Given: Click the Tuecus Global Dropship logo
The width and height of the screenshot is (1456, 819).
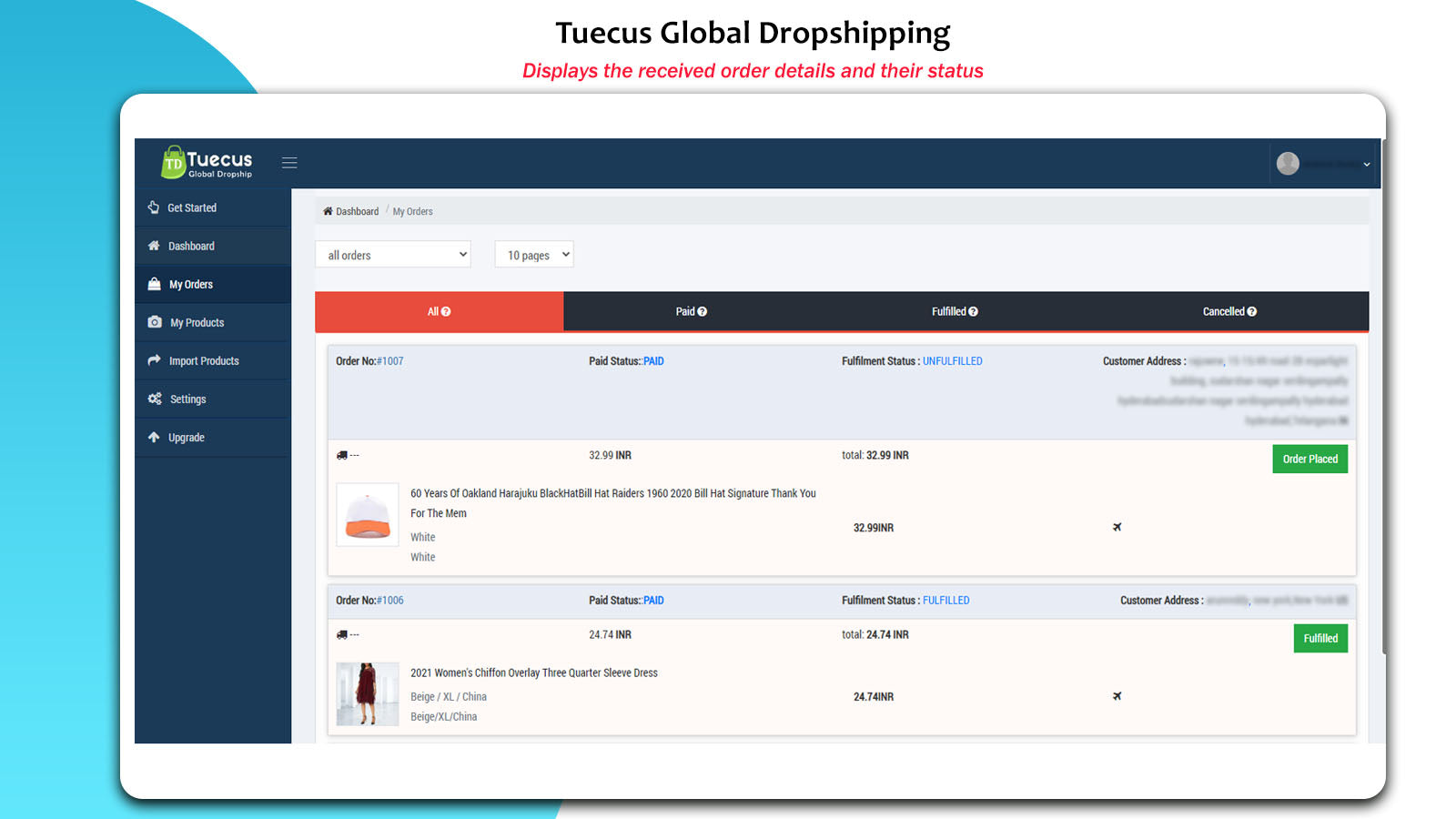Looking at the screenshot, I should point(207,162).
